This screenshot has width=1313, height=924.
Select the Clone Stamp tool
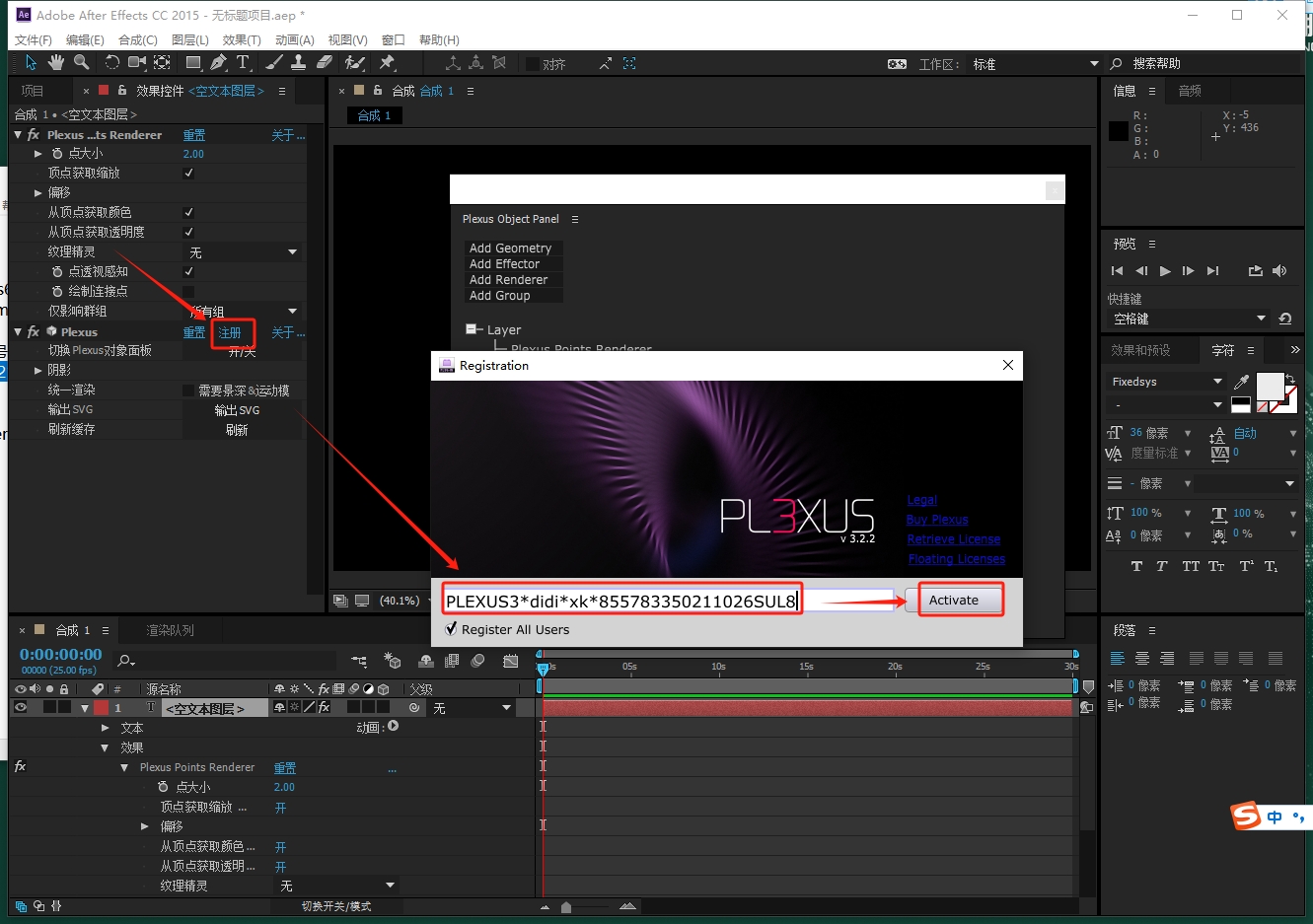(x=299, y=63)
